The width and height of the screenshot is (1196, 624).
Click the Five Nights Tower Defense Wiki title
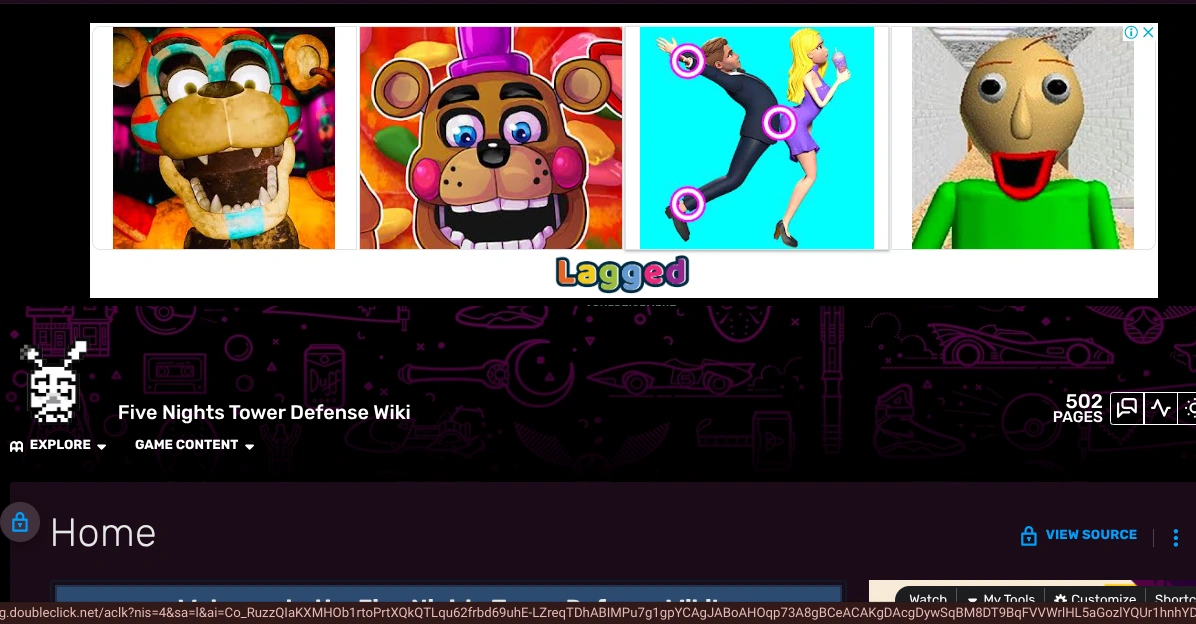tap(264, 412)
